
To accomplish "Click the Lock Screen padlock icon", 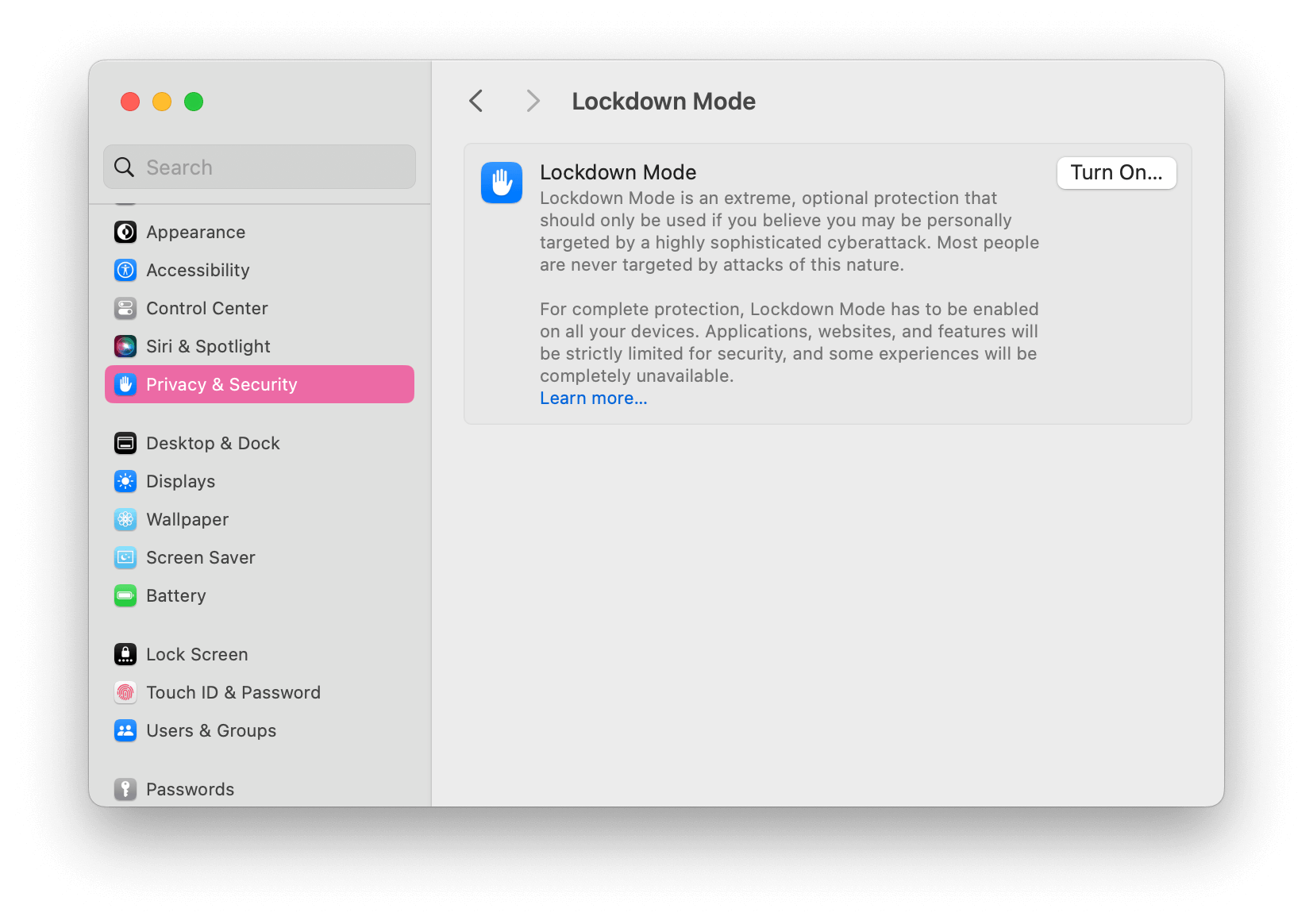I will [125, 654].
